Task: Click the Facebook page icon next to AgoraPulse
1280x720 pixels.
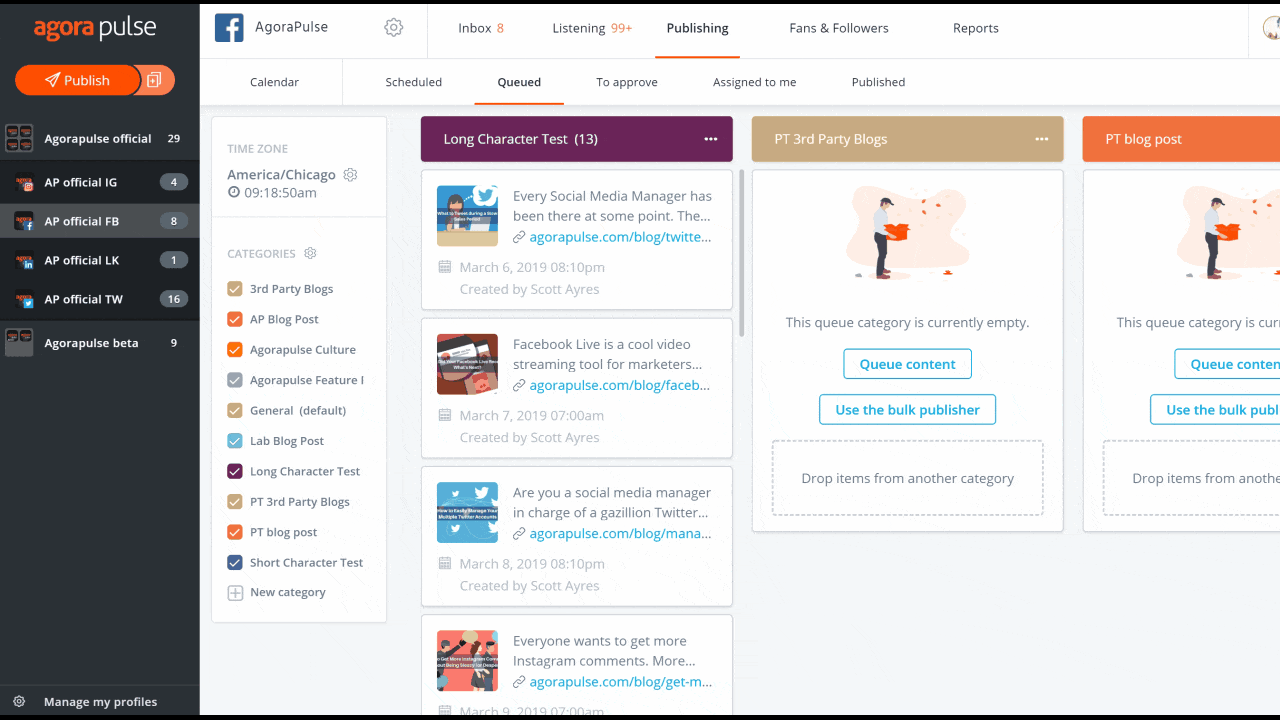Action: 229,28
